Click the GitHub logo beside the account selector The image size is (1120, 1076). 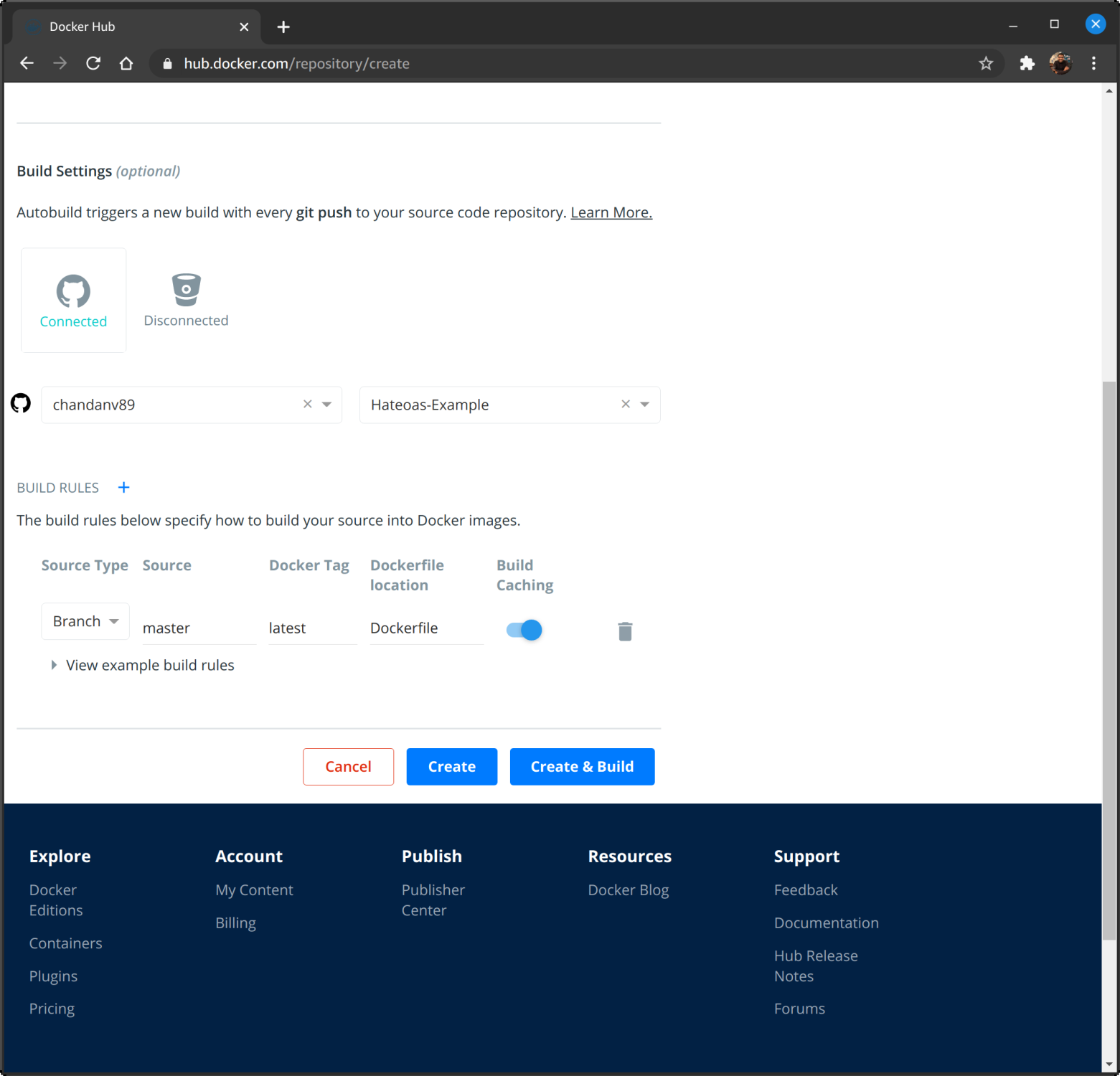pos(21,403)
